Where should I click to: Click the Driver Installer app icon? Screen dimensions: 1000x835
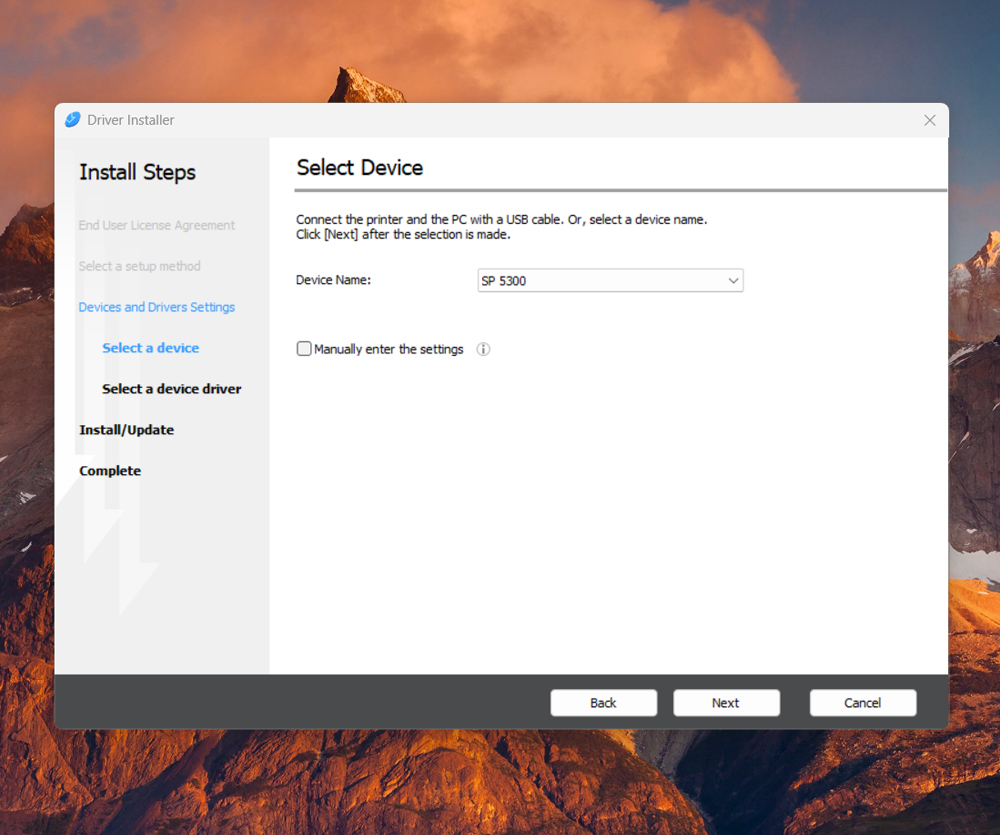(73, 119)
